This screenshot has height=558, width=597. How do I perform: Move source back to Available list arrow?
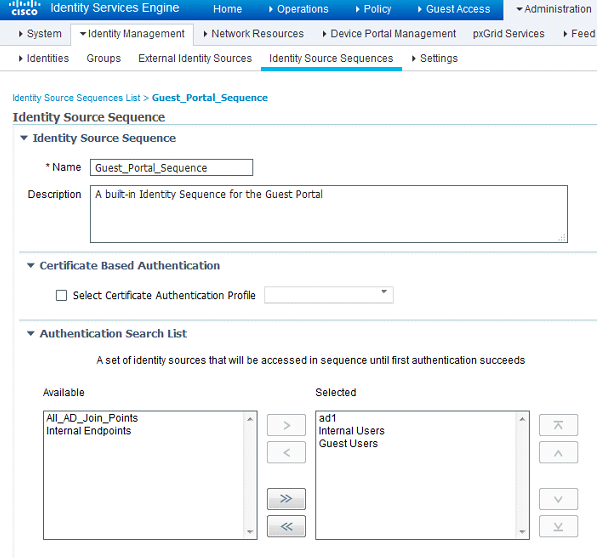coord(286,452)
